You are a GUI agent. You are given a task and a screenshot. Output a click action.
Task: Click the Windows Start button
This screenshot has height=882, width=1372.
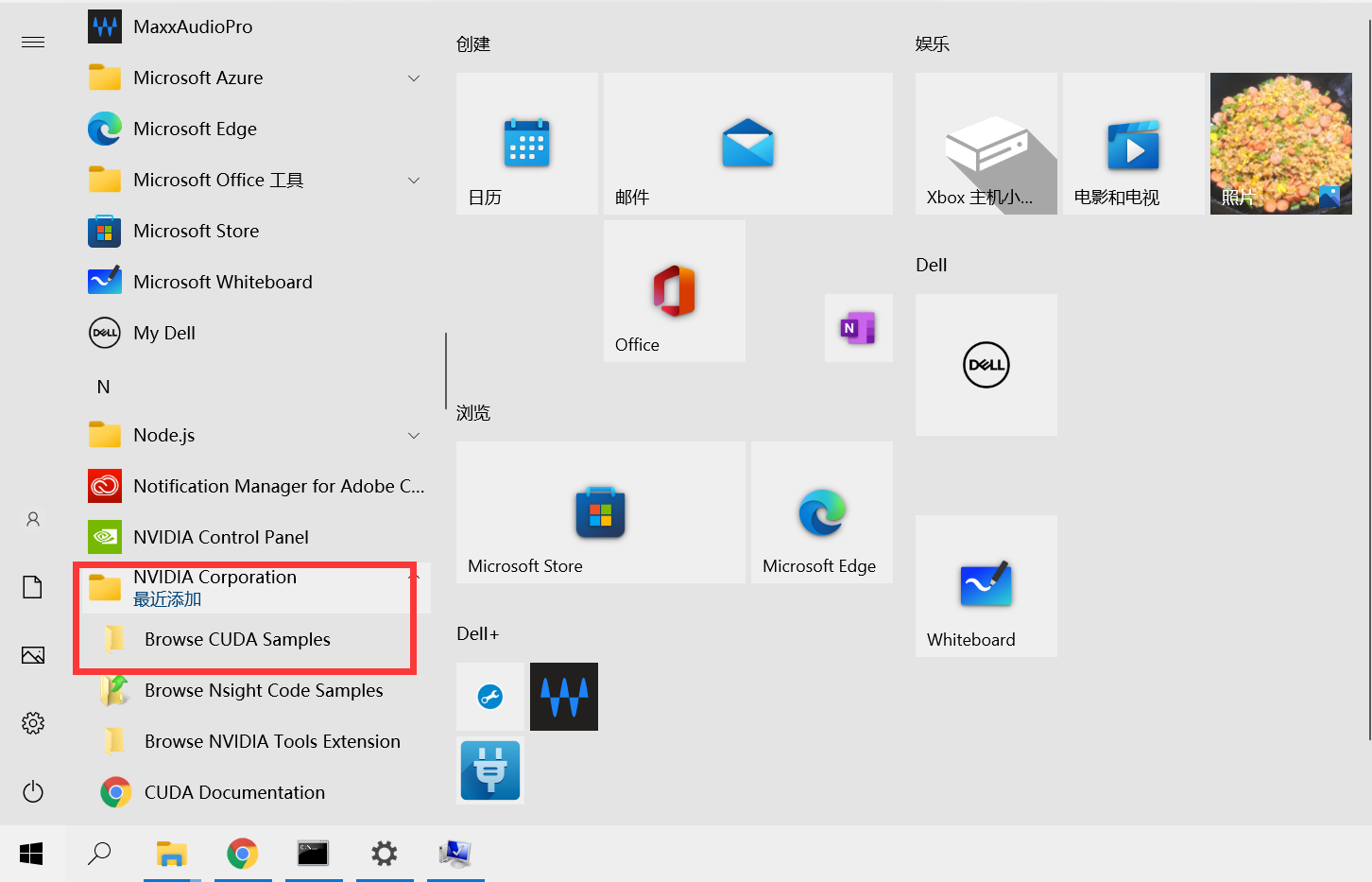click(x=31, y=854)
